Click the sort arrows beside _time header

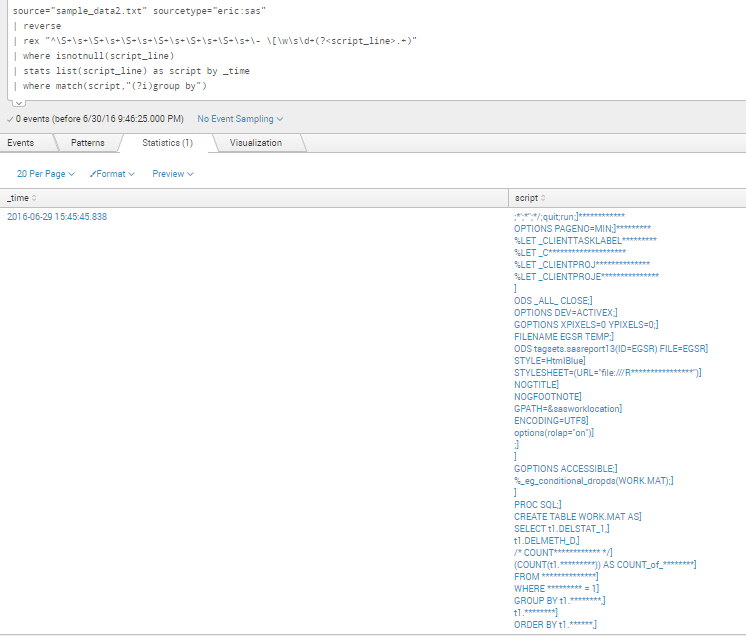[34, 198]
